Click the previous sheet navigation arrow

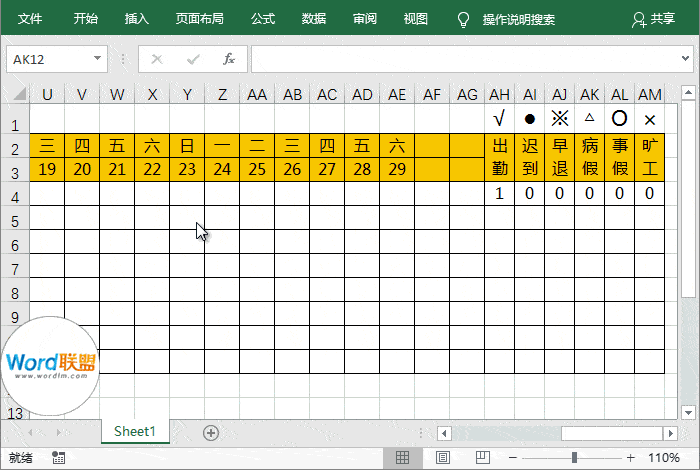(30, 432)
